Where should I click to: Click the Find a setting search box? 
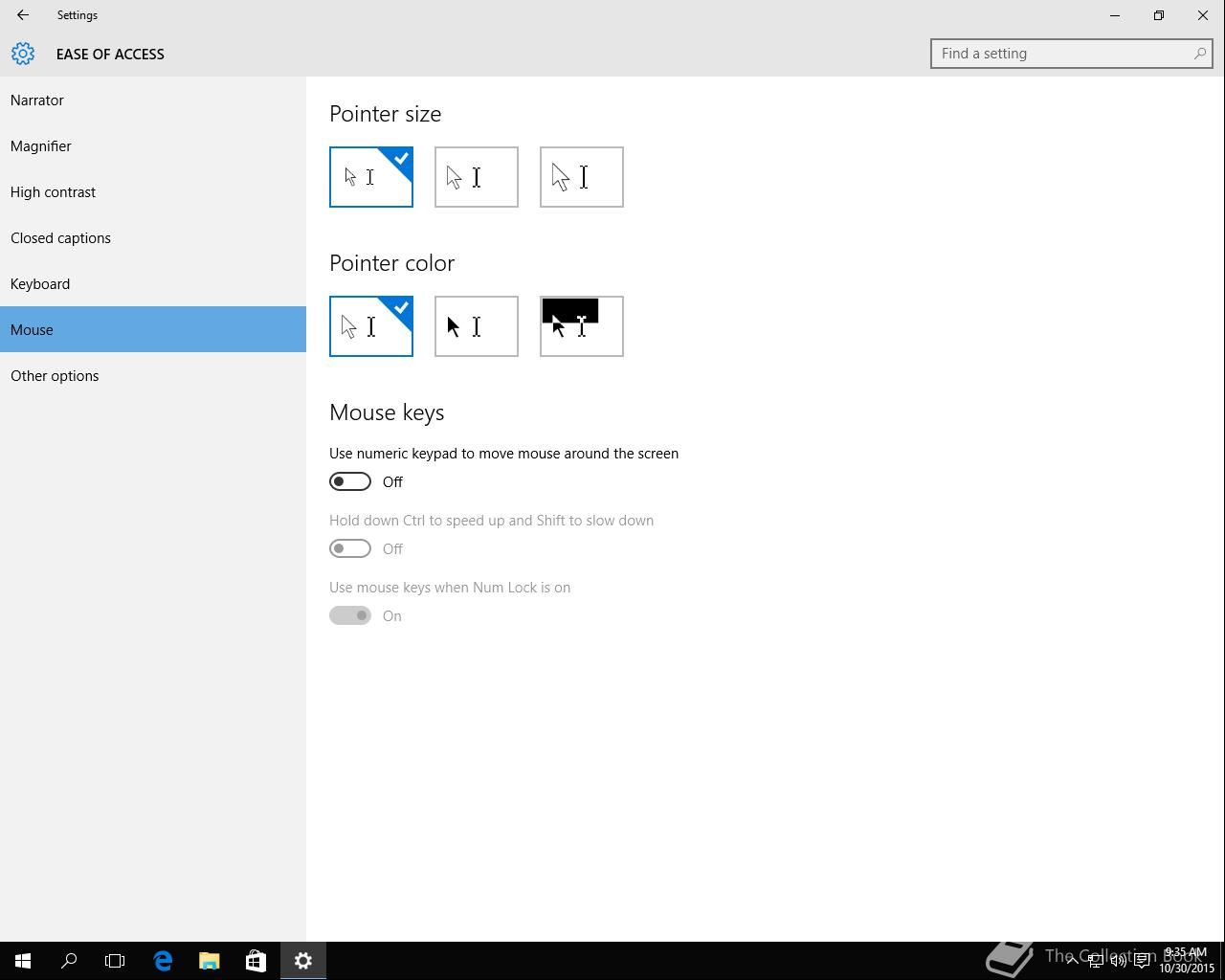[x=1071, y=54]
